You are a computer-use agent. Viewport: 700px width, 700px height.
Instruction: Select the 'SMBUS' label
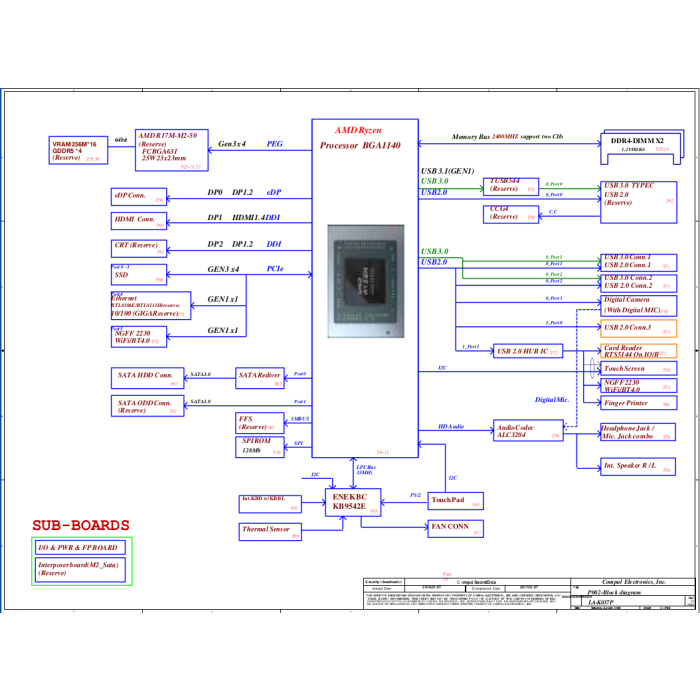click(x=300, y=419)
